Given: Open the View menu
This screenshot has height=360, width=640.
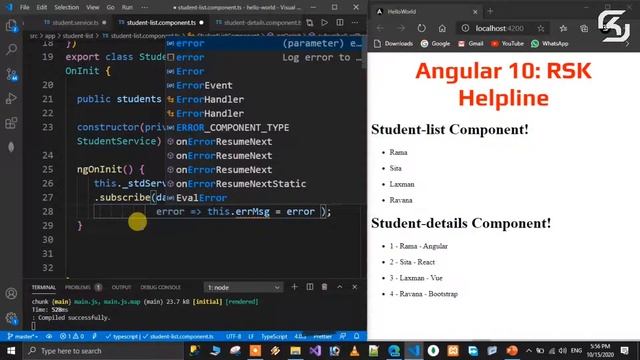Looking at the screenshot, I should pos(93,7).
